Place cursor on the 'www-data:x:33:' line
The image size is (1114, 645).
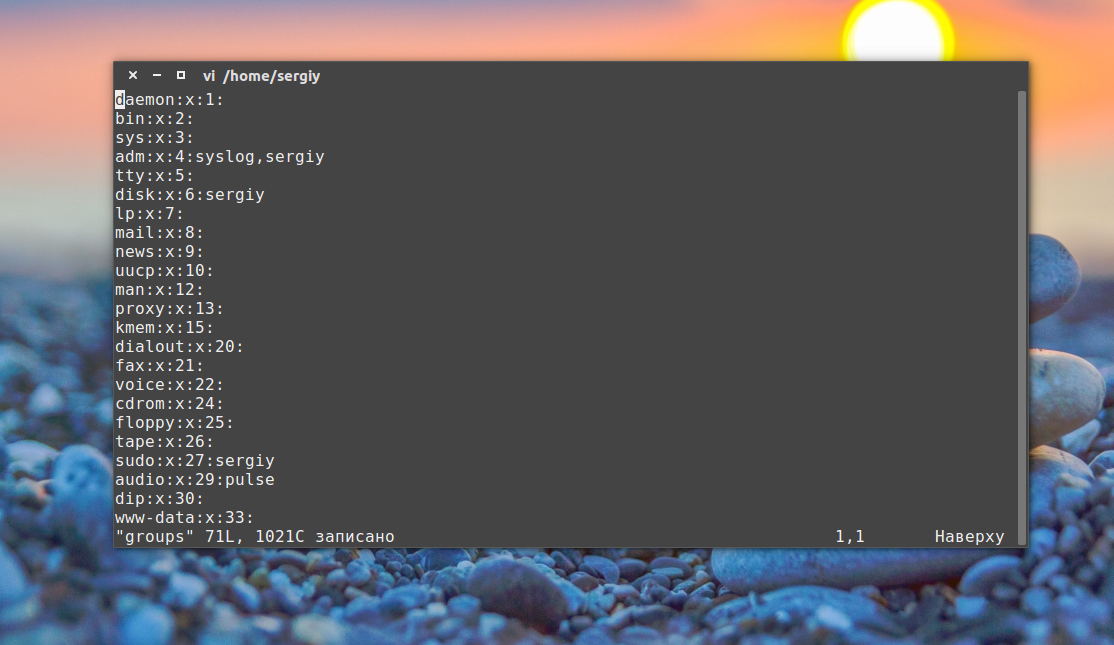[184, 517]
